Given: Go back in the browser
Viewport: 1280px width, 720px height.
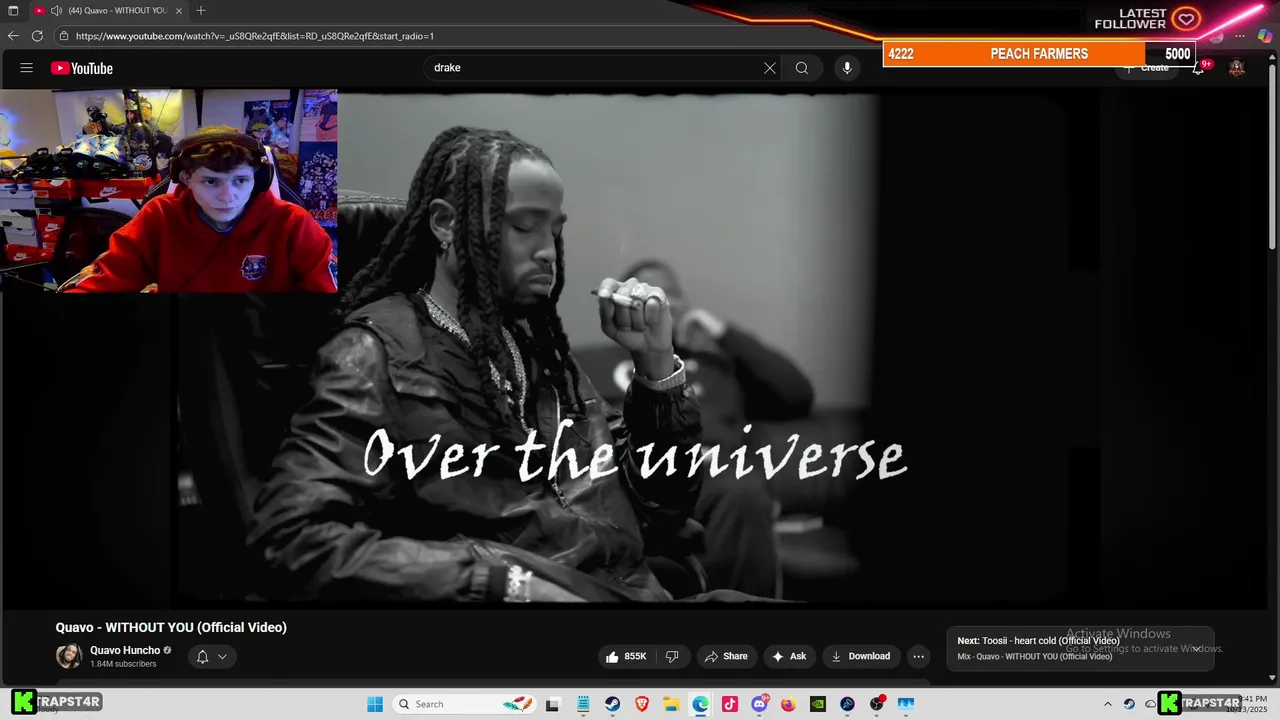Looking at the screenshot, I should click(x=13, y=36).
